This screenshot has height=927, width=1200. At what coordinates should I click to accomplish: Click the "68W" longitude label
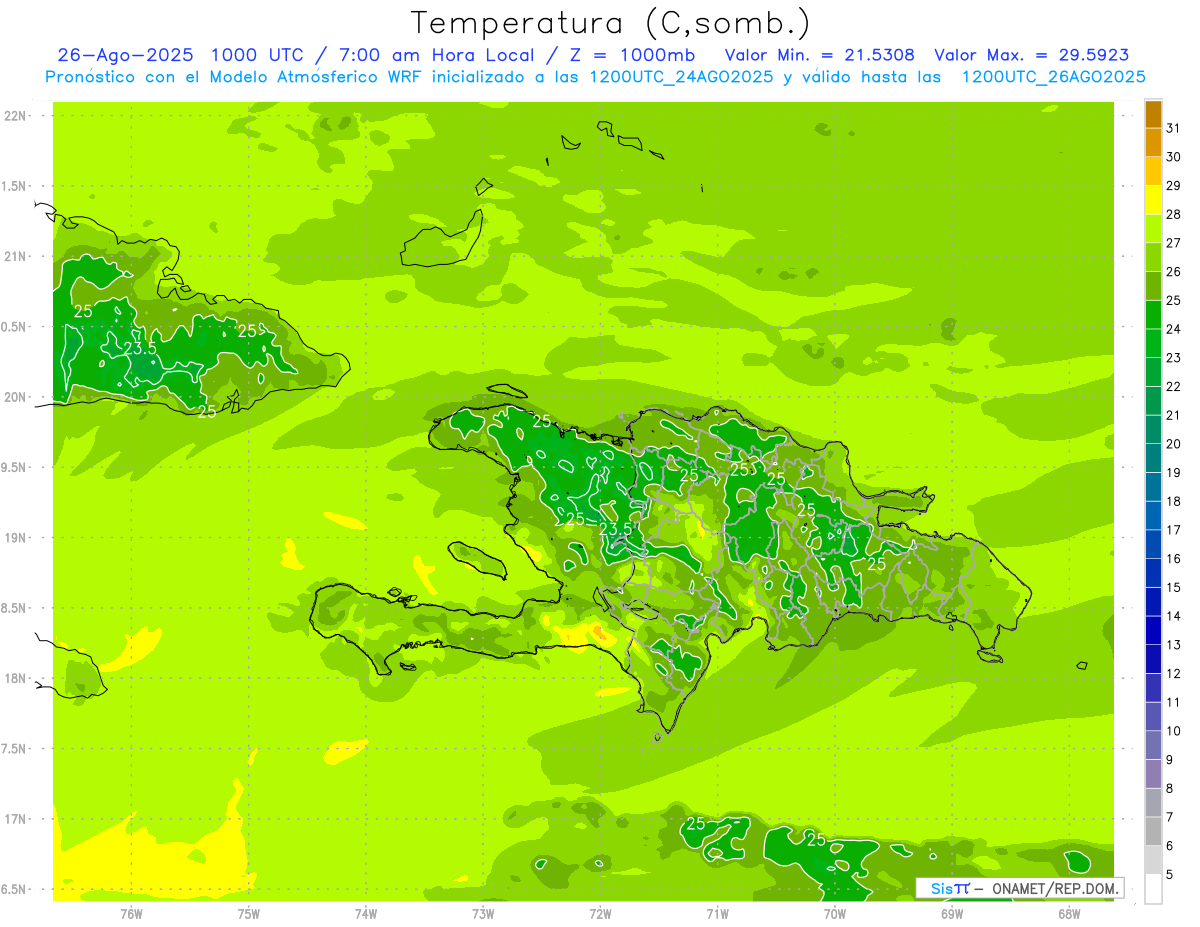click(1068, 913)
